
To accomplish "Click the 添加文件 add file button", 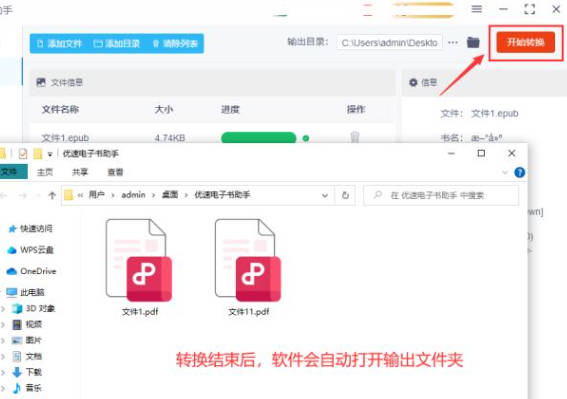I will pyautogui.click(x=60, y=44).
